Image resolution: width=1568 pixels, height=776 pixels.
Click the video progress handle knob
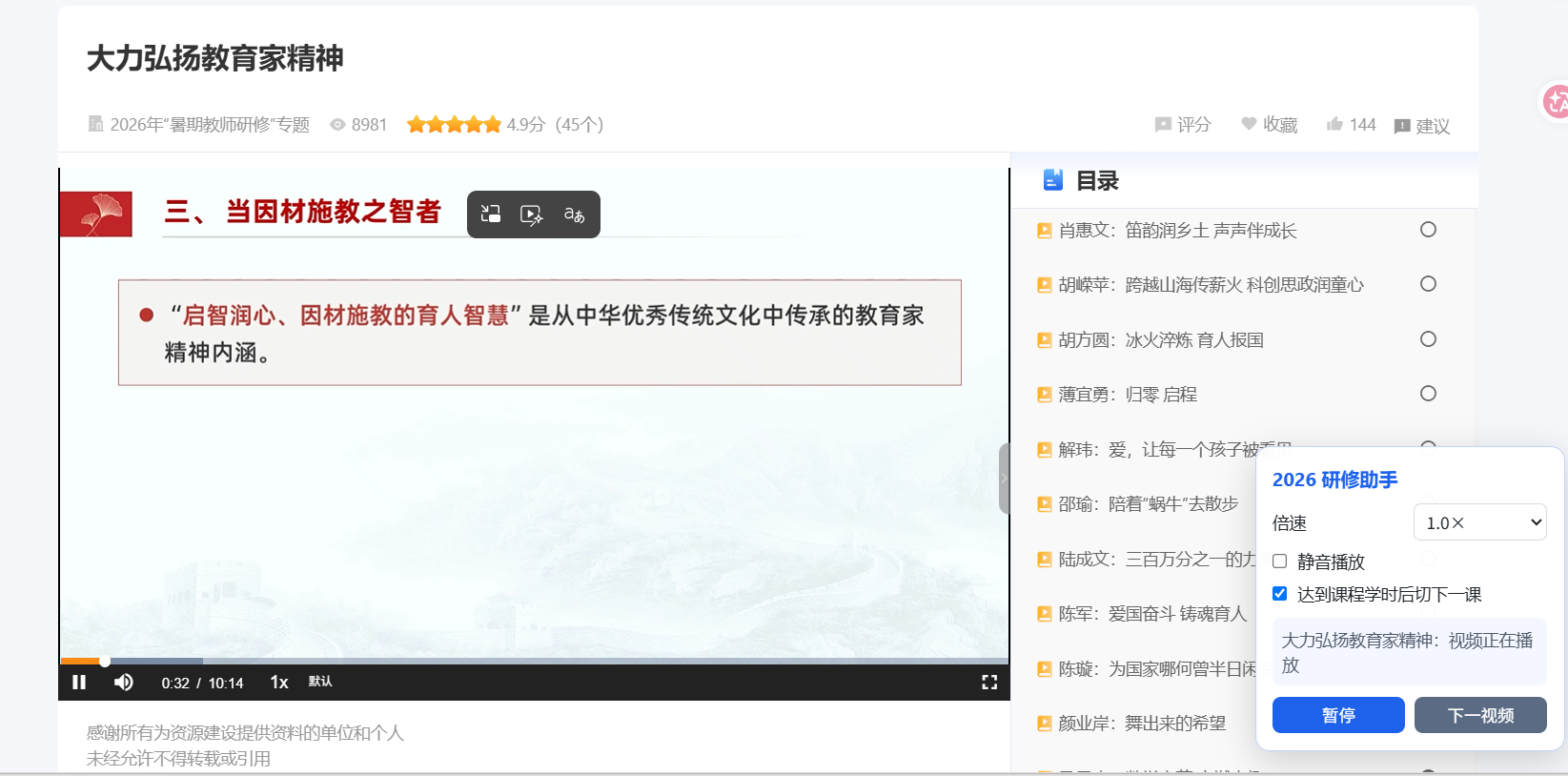click(105, 661)
